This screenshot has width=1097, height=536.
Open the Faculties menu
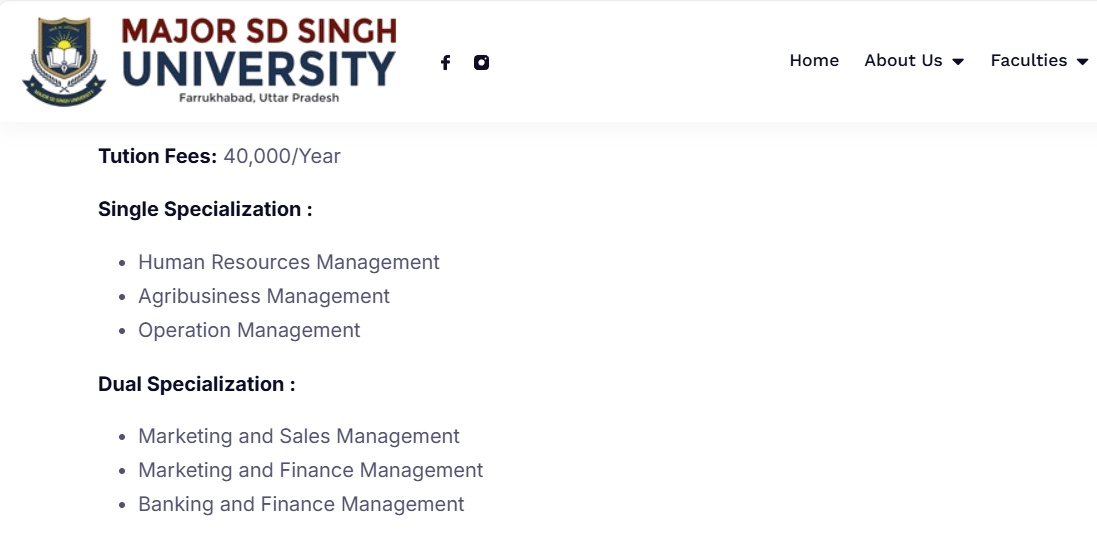pyautogui.click(x=1028, y=61)
